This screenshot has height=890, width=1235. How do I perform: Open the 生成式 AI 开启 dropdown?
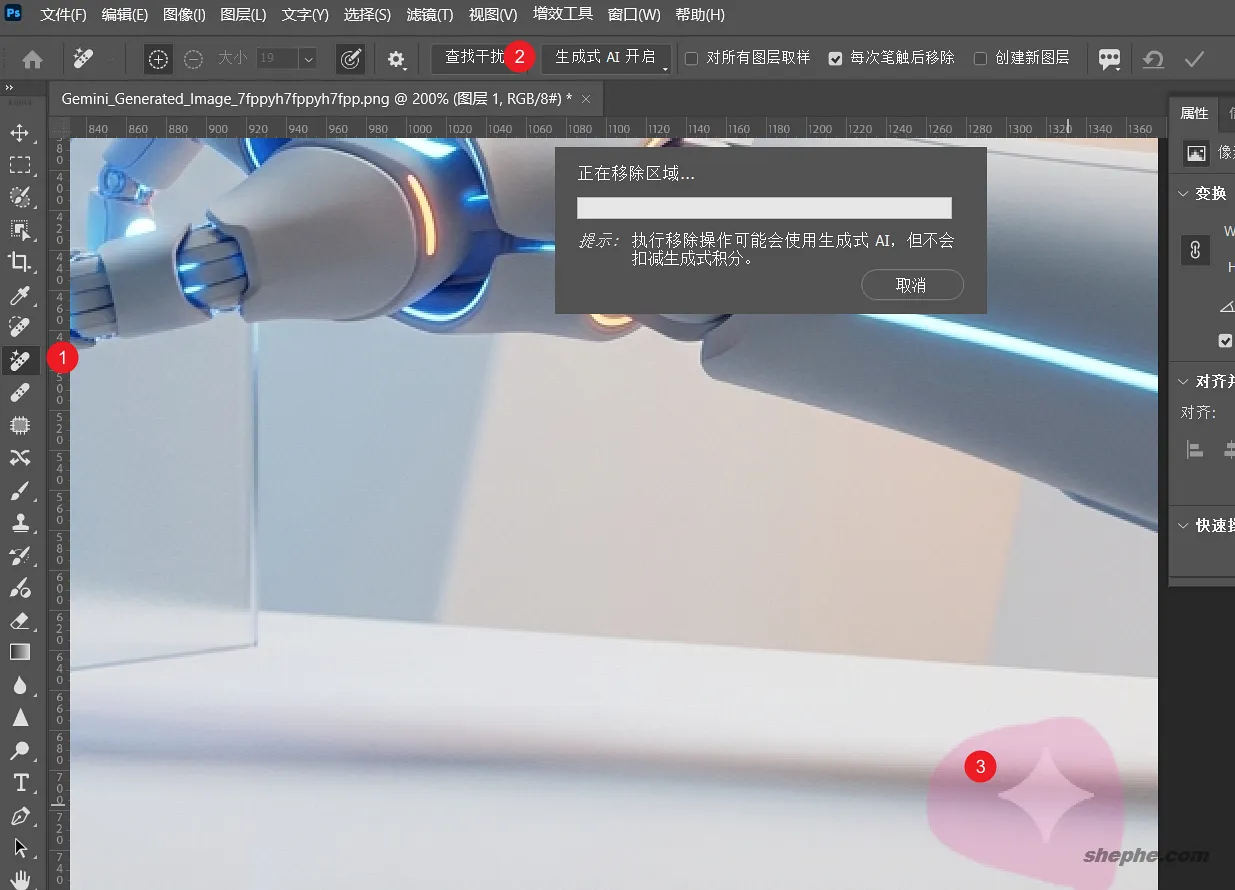pyautogui.click(x=606, y=58)
